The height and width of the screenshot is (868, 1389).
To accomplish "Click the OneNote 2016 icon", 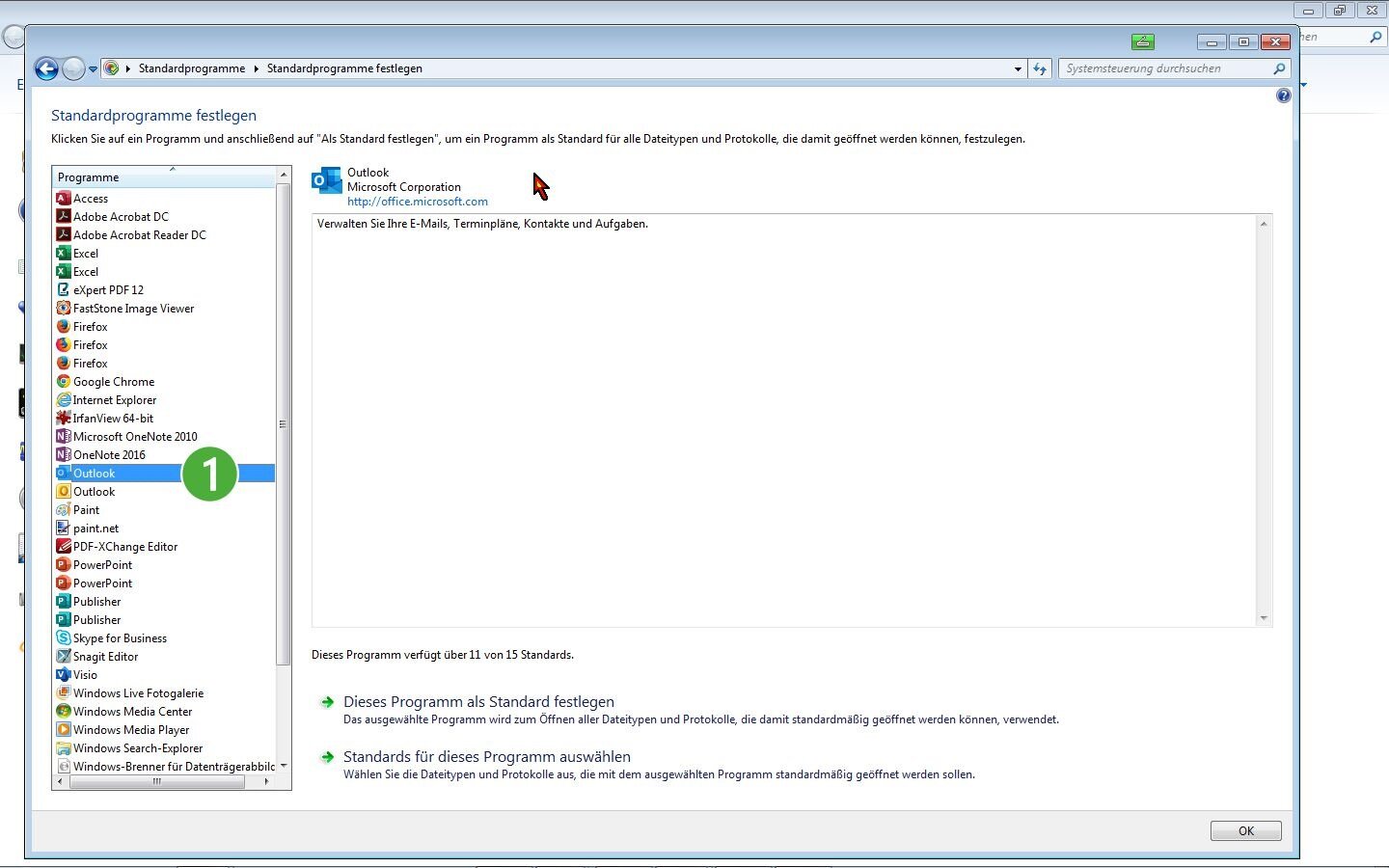I will coord(64,455).
